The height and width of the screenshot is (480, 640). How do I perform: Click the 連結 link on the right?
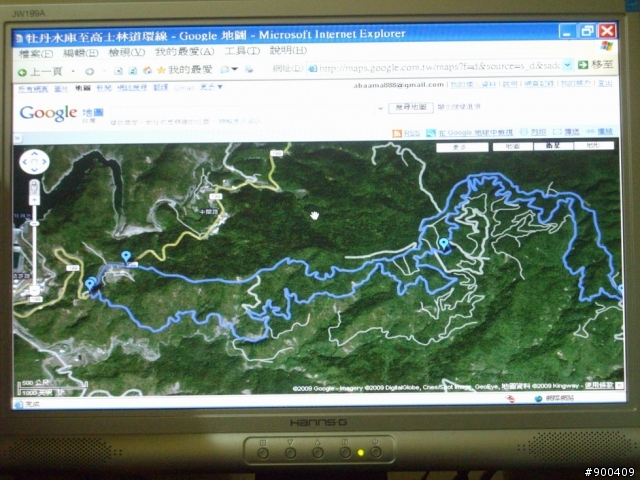pyautogui.click(x=605, y=131)
